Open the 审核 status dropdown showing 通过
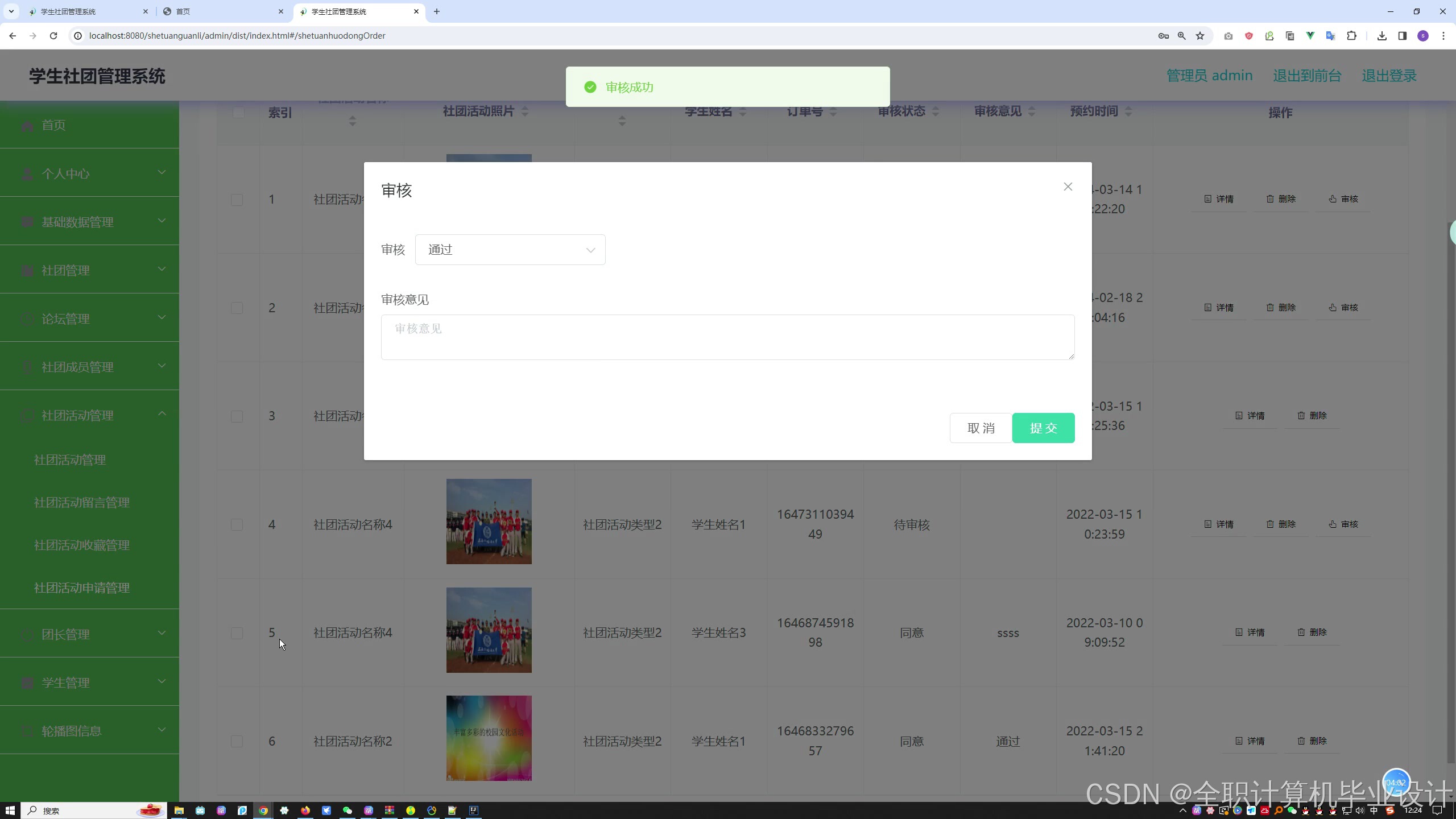Image resolution: width=1456 pixels, height=819 pixels. click(x=510, y=250)
